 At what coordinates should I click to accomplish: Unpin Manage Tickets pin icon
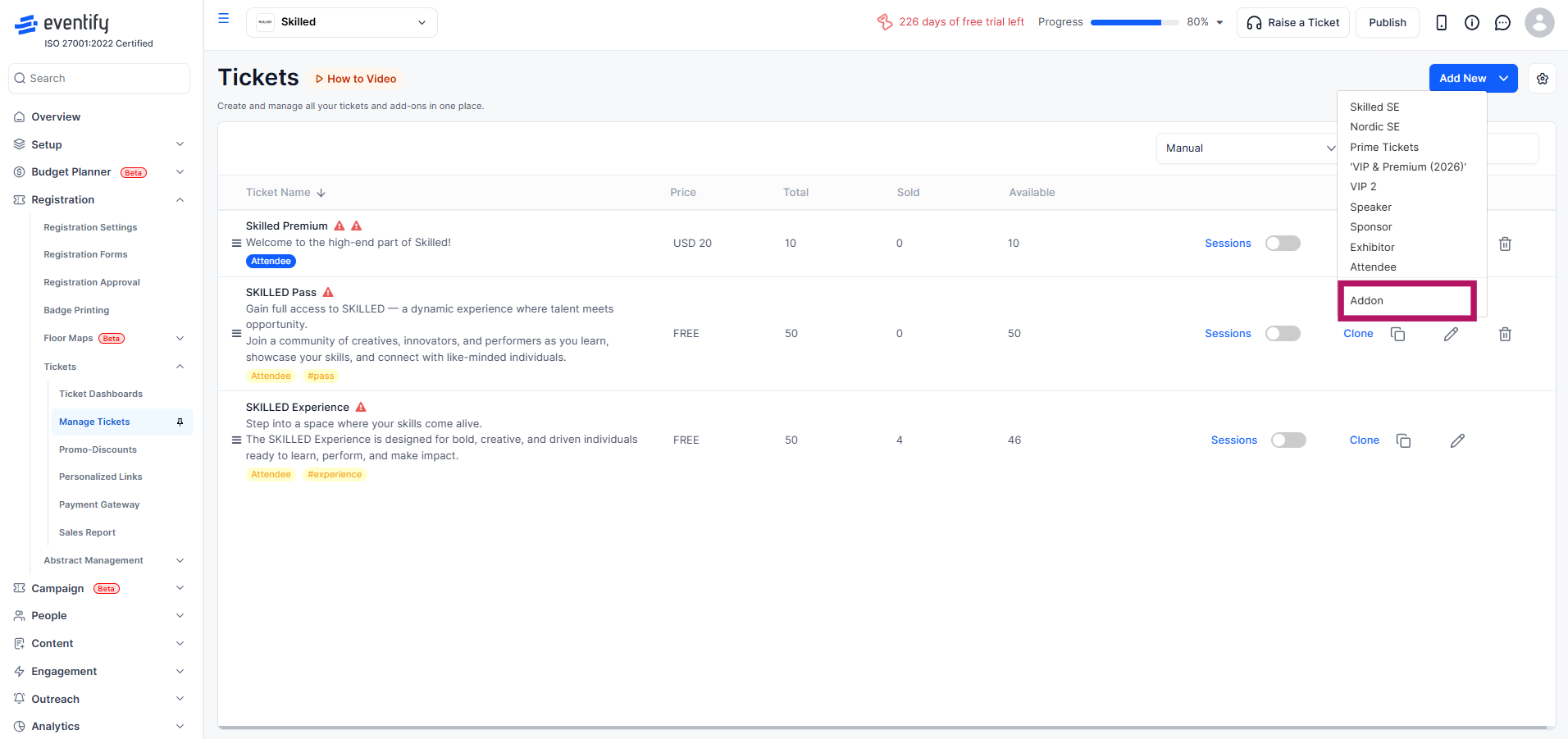pyautogui.click(x=180, y=422)
